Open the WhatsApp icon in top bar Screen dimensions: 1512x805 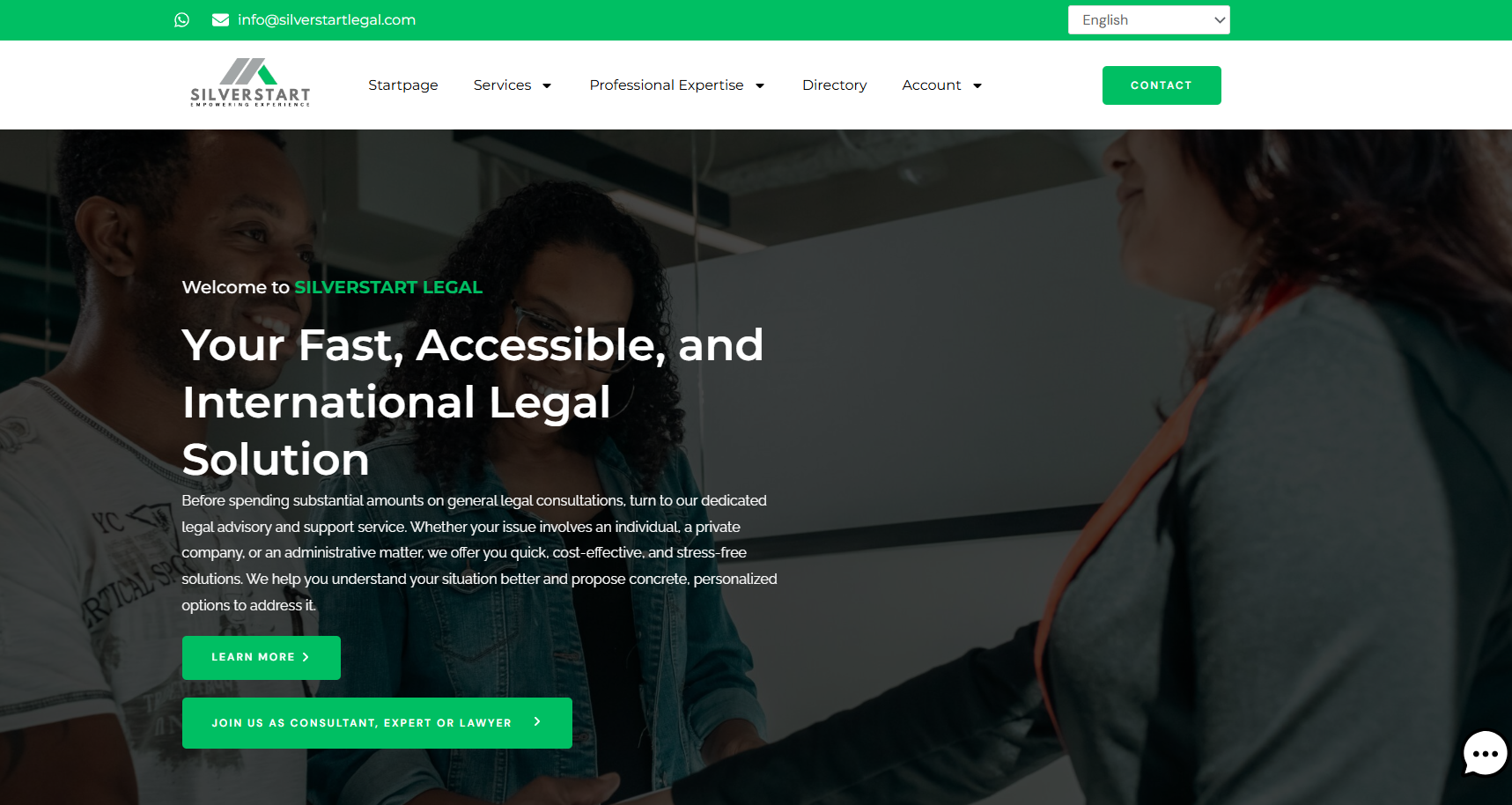click(181, 19)
